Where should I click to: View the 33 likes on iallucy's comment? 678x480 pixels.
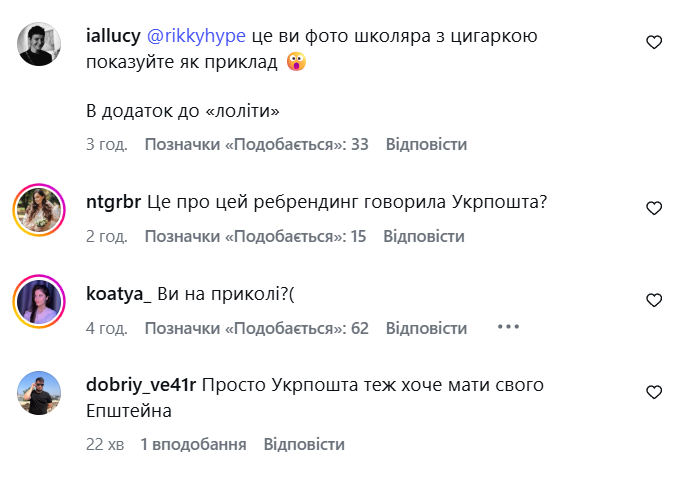(257, 144)
